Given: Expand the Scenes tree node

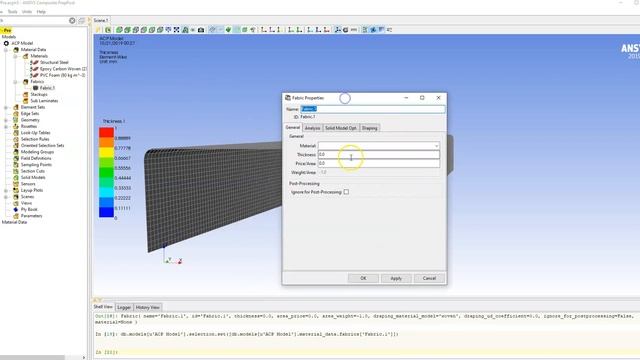Looking at the screenshot, I should pos(6,197).
